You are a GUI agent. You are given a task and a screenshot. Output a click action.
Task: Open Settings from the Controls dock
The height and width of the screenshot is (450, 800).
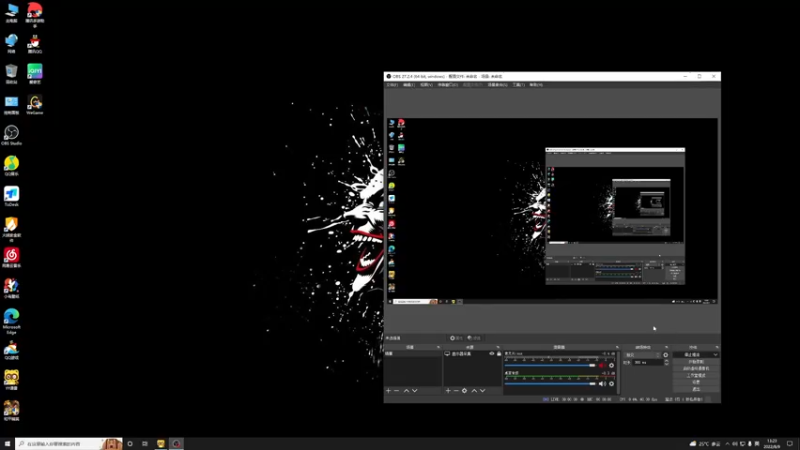point(696,382)
